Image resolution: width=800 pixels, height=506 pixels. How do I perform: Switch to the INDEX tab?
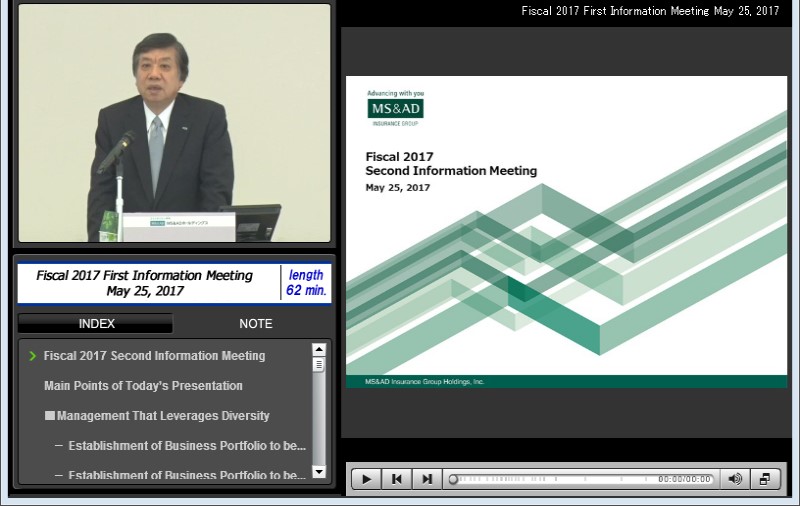pos(96,323)
